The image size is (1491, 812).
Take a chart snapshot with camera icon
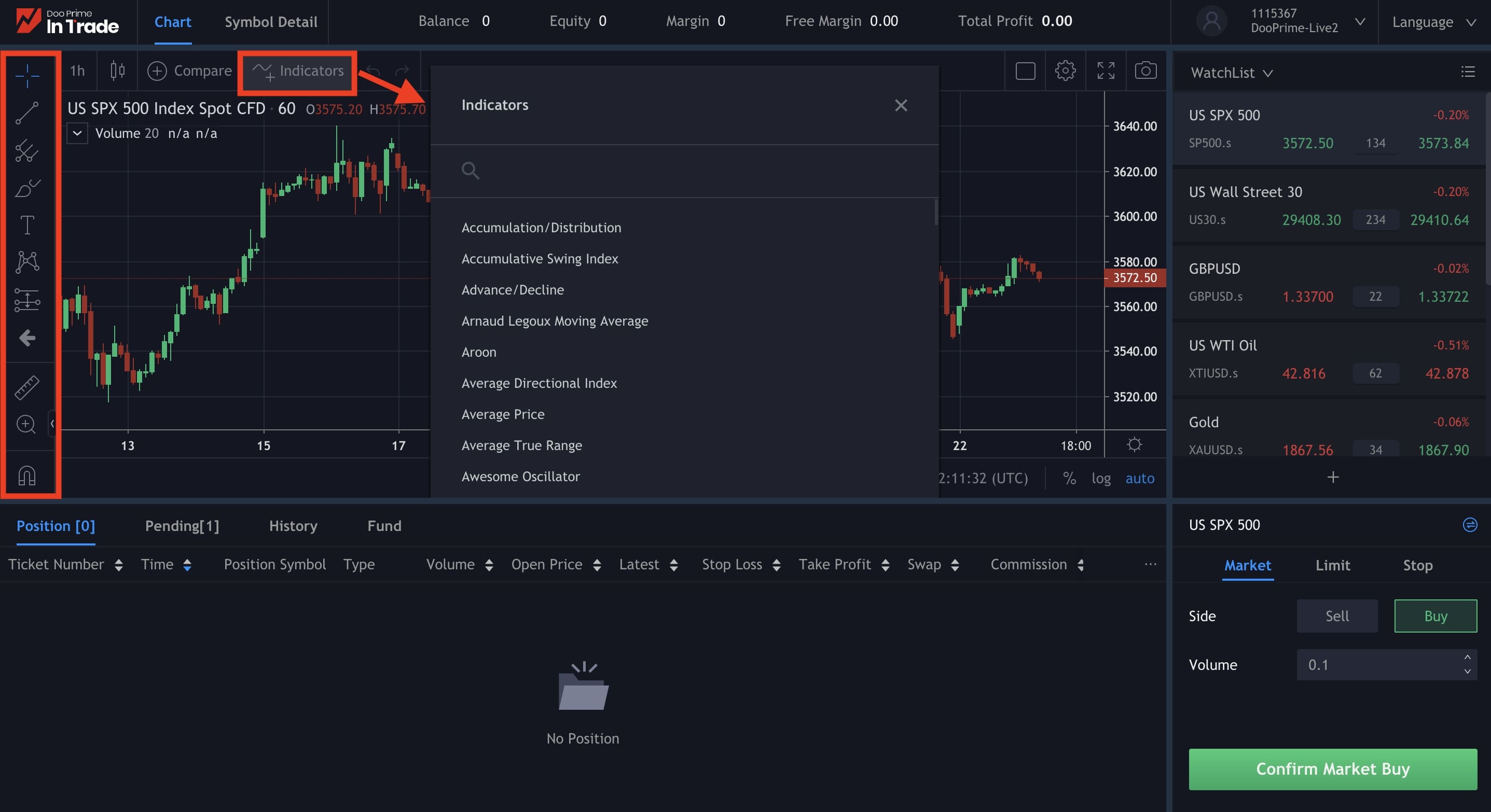1145,71
